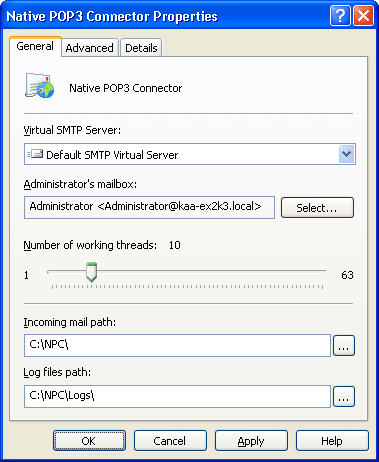The width and height of the screenshot is (379, 462).
Task: Click the question mark help icon in title bar
Action: tap(340, 15)
